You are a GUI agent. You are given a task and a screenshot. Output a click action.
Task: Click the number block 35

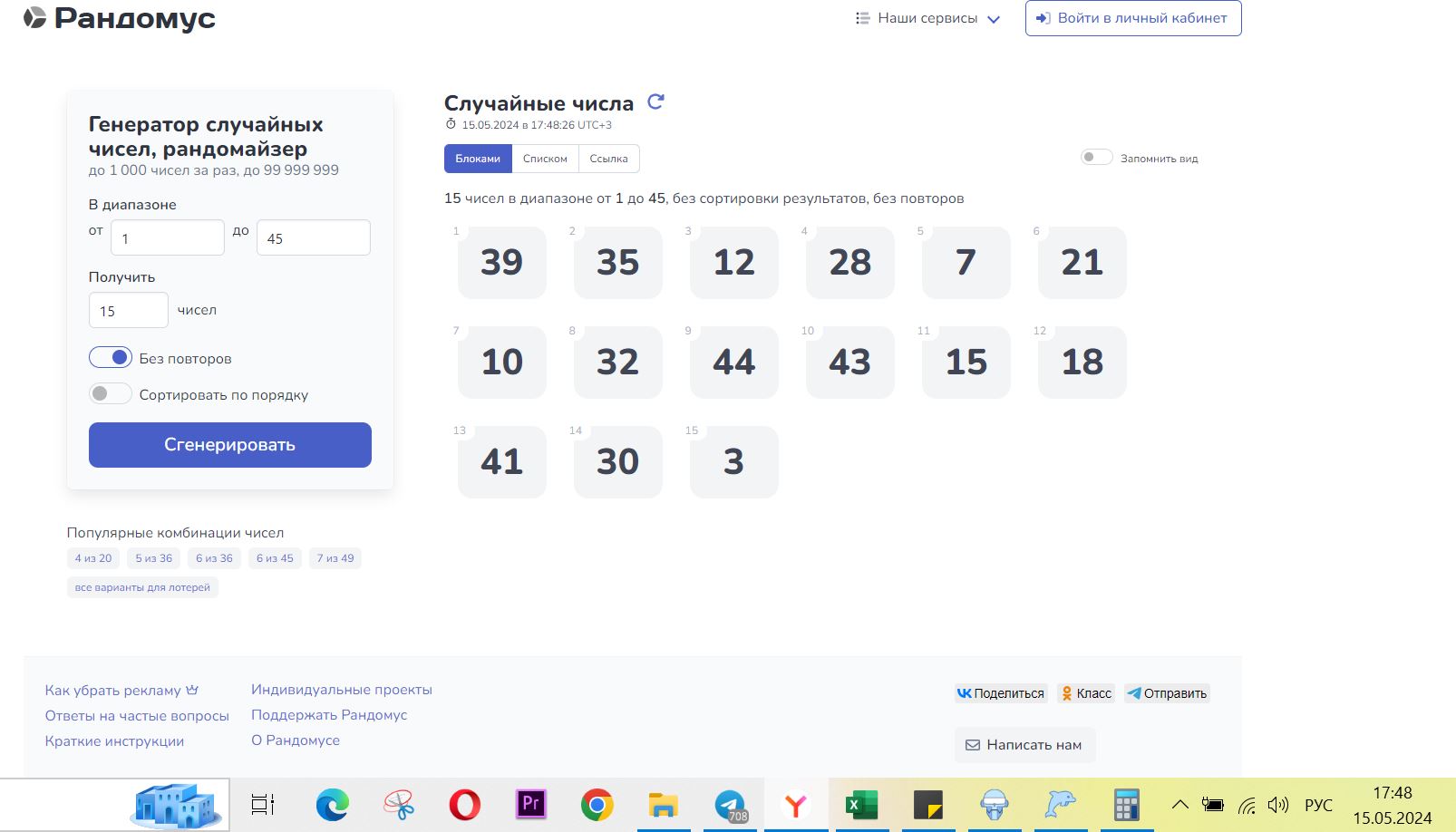click(x=618, y=263)
